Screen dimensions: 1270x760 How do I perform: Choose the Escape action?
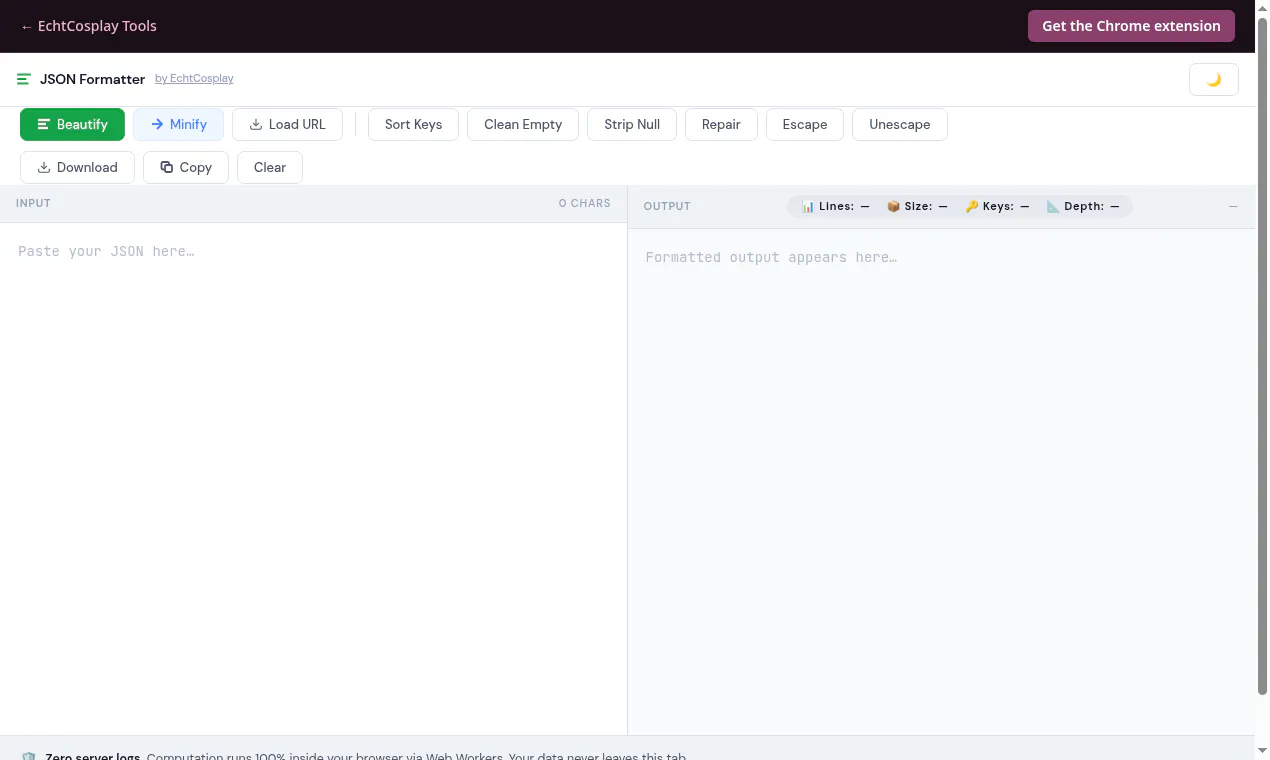805,124
